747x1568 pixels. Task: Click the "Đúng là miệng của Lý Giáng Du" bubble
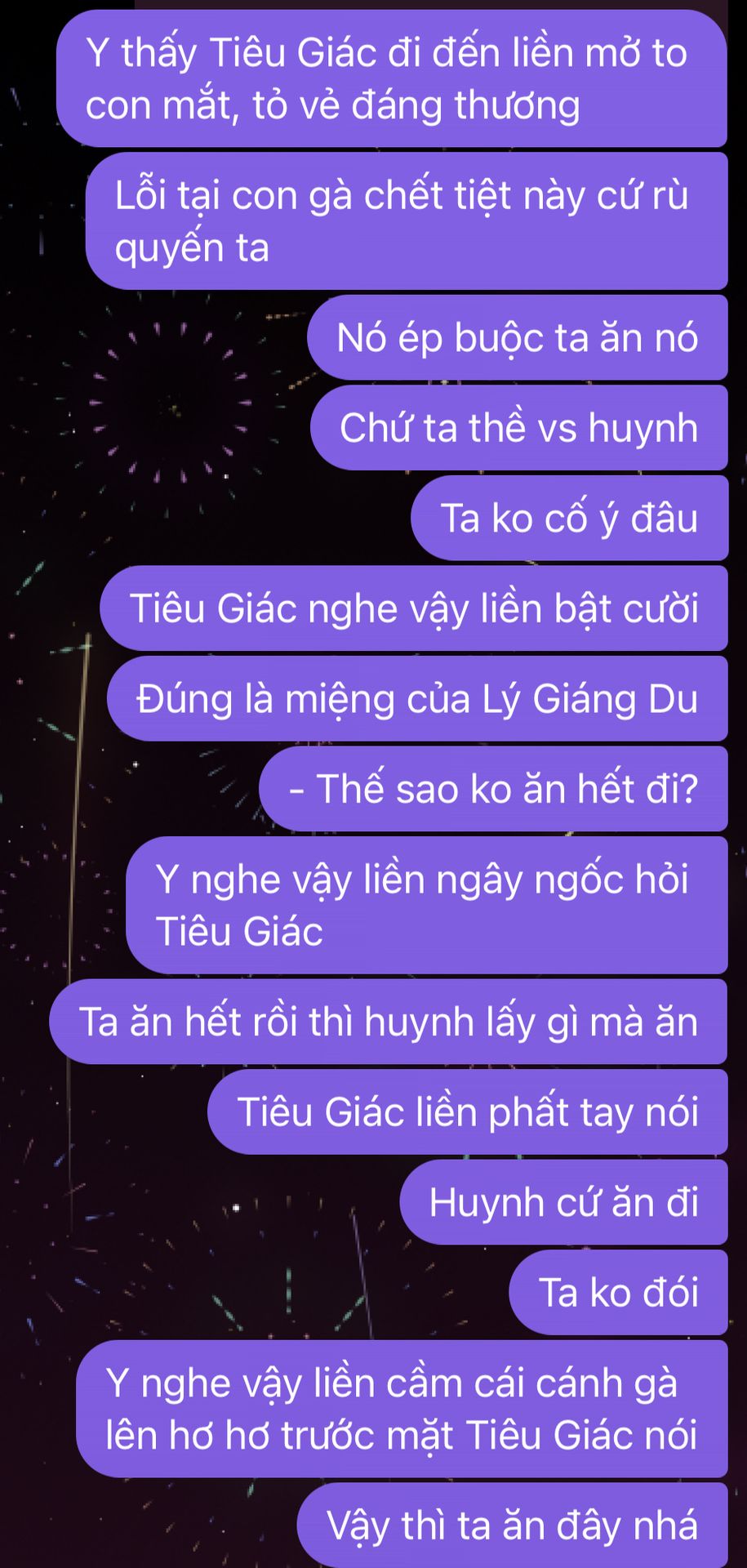pyautogui.click(x=417, y=698)
